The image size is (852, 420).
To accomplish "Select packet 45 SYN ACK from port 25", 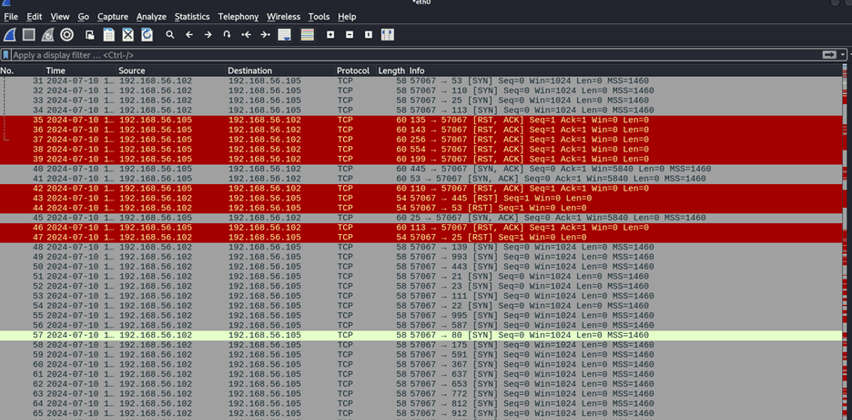I will pos(421,218).
